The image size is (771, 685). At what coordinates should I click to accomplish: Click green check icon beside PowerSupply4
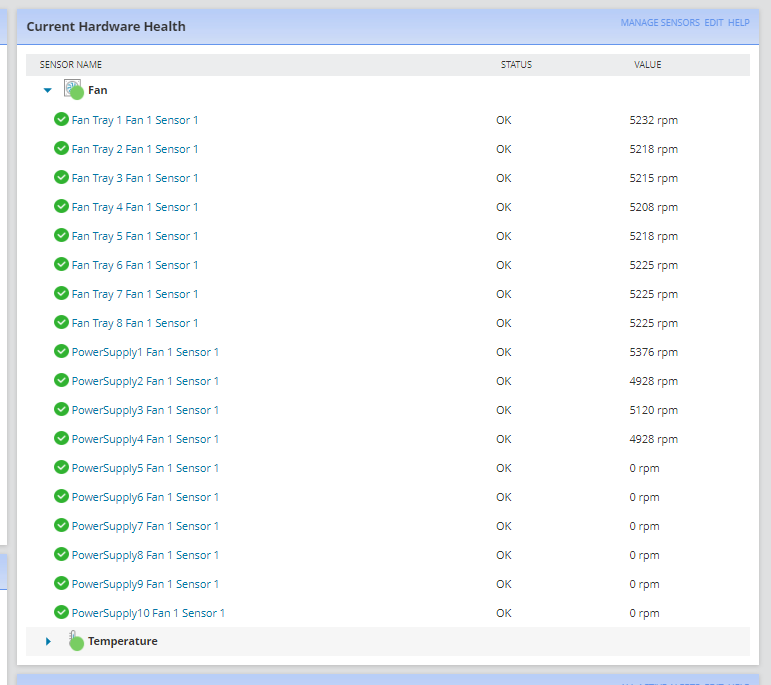coord(61,438)
